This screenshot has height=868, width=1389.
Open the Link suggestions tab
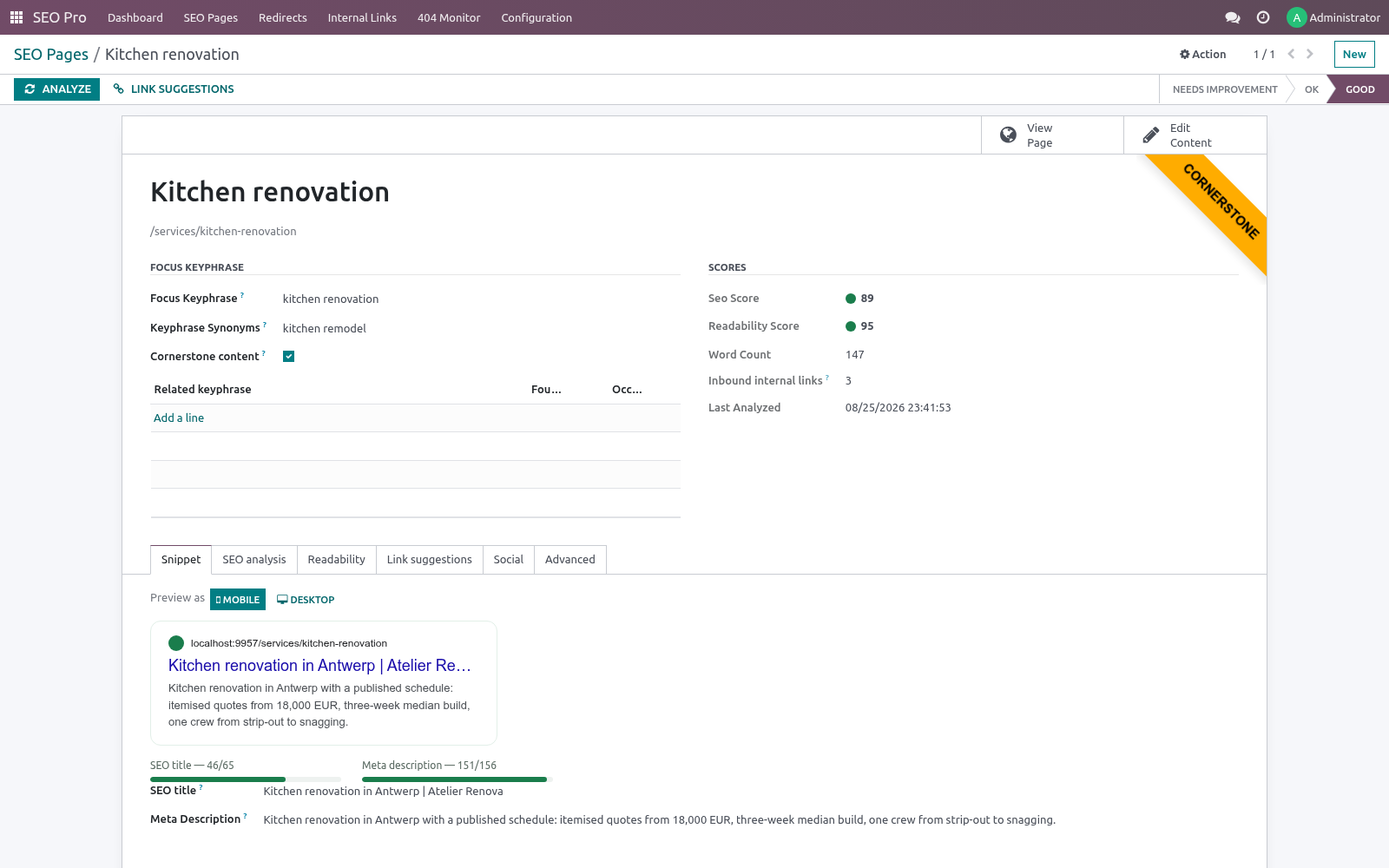coord(430,560)
